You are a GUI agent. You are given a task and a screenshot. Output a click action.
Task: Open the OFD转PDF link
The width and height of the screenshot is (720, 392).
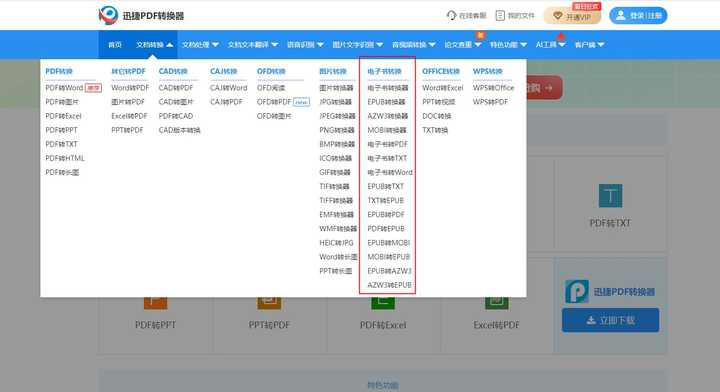(x=274, y=102)
